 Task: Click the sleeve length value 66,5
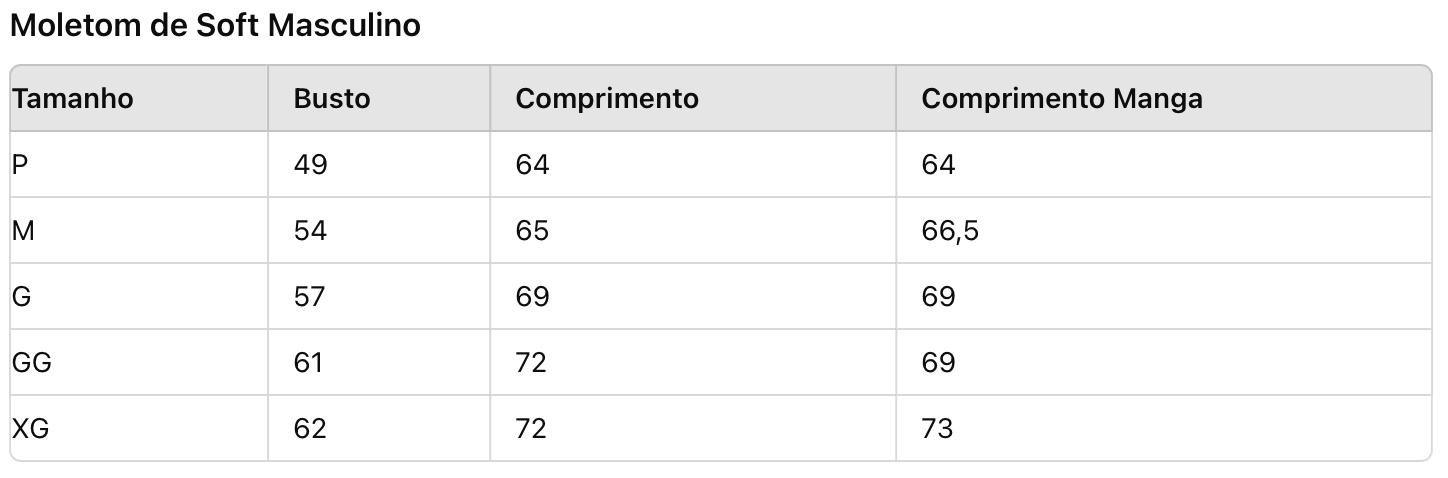(x=950, y=232)
